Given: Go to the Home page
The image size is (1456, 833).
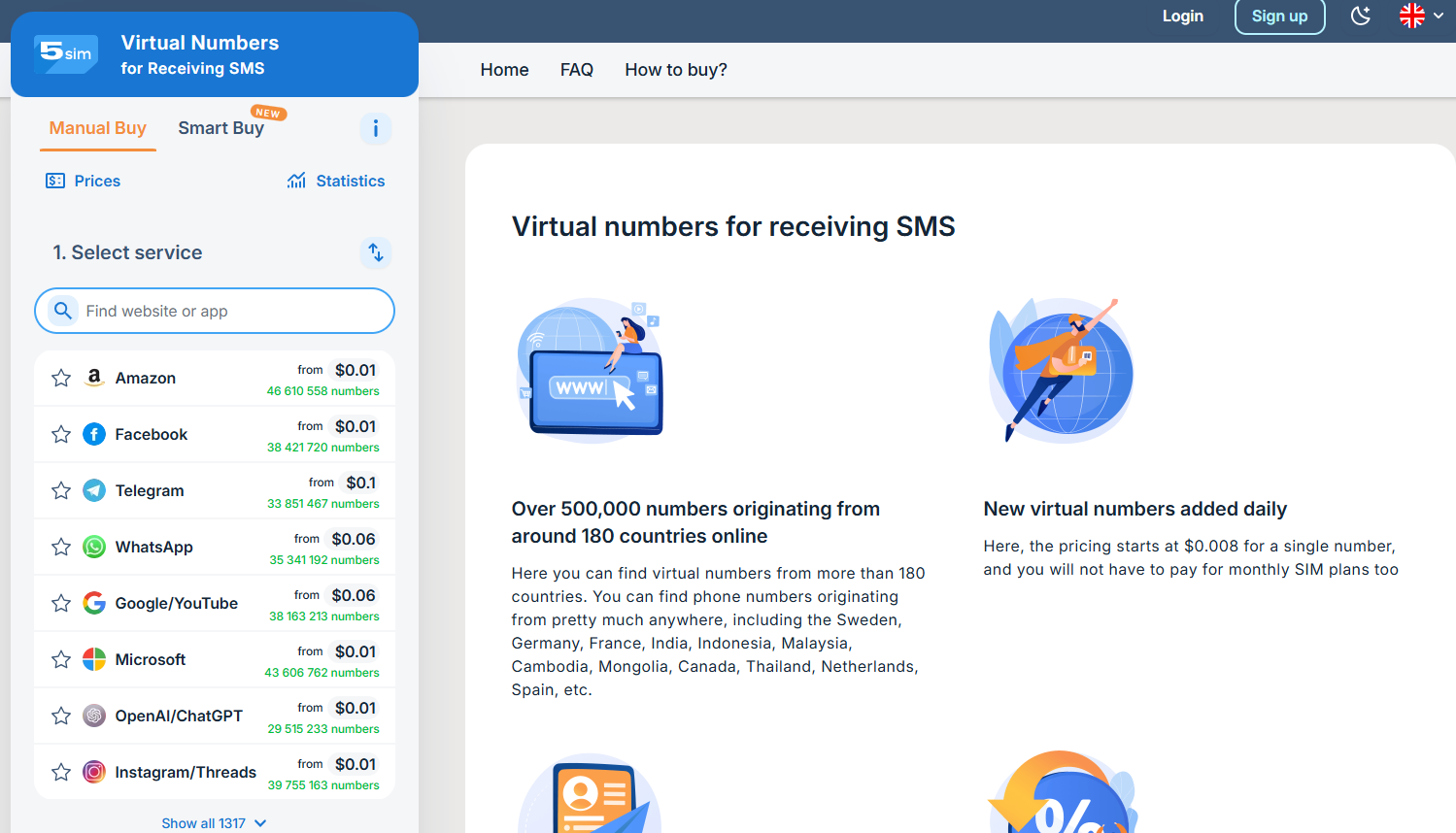Looking at the screenshot, I should [x=505, y=70].
